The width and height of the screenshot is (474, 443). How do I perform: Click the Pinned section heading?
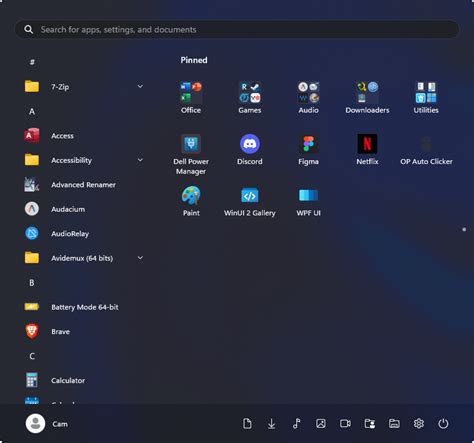tap(194, 60)
